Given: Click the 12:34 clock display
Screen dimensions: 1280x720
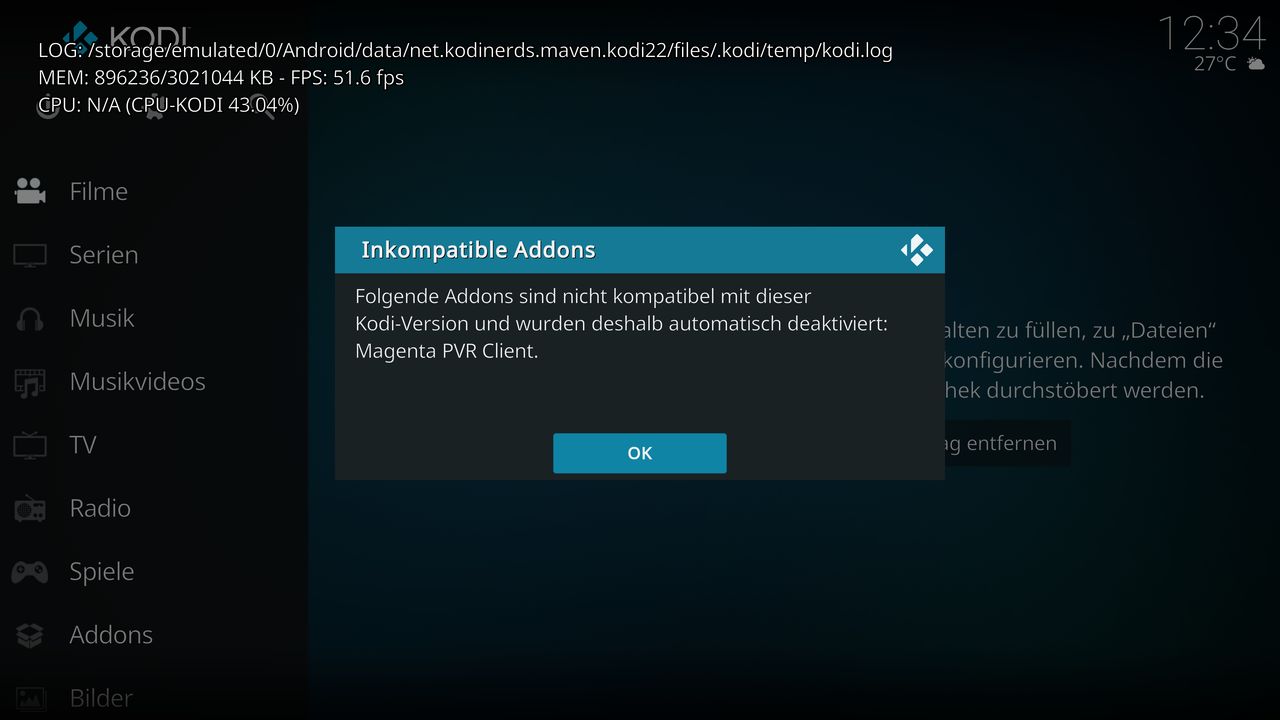Looking at the screenshot, I should coord(1211,34).
